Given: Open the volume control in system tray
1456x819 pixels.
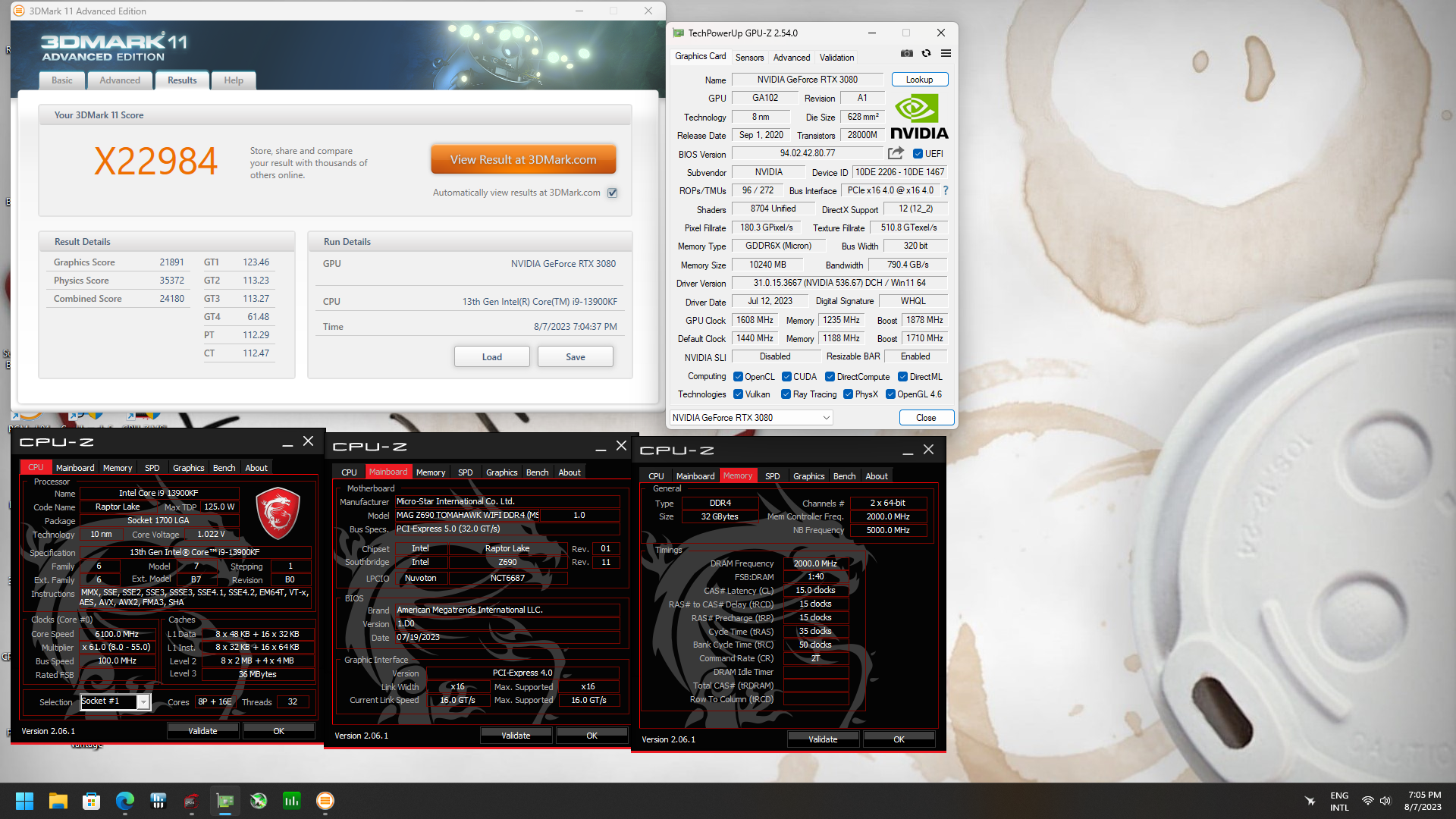Looking at the screenshot, I should point(1385,801).
